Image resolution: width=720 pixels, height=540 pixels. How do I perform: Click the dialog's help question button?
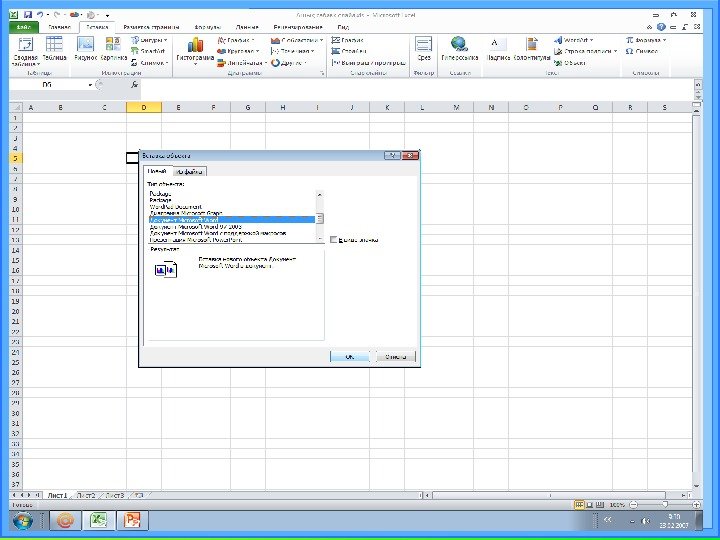tap(392, 156)
